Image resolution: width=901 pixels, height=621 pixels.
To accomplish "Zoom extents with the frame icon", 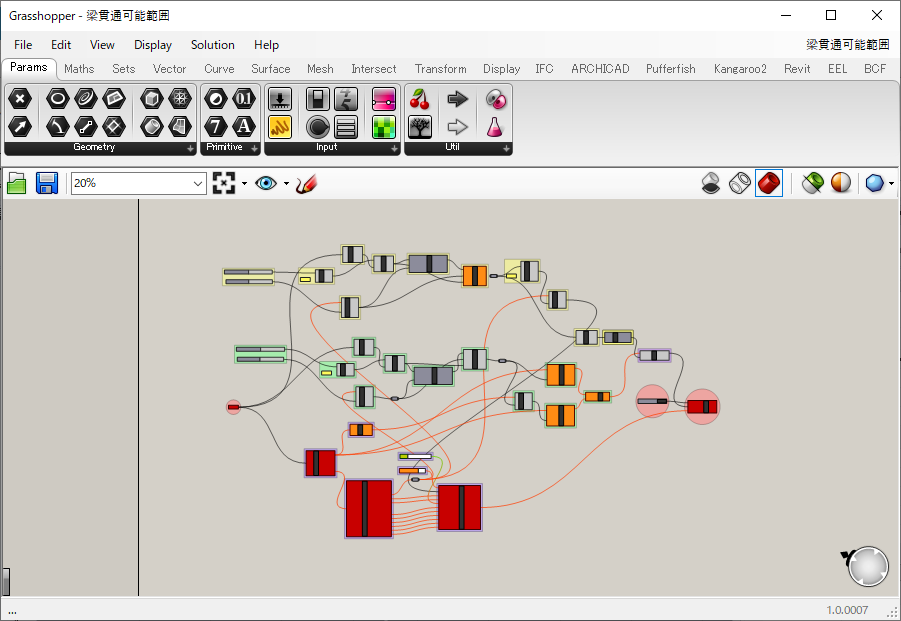I will coord(224,183).
